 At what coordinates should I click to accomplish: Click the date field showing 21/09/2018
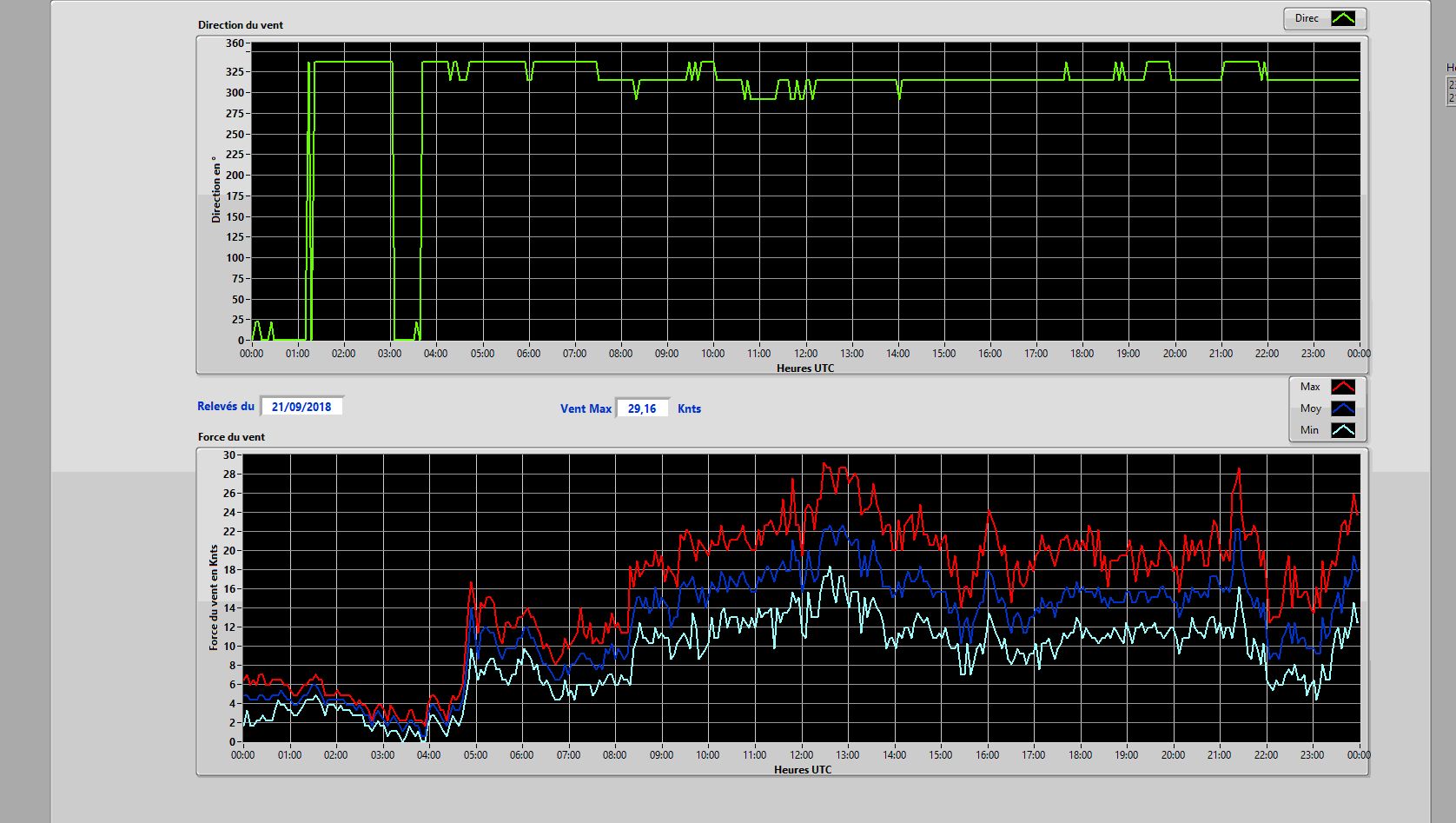[301, 407]
